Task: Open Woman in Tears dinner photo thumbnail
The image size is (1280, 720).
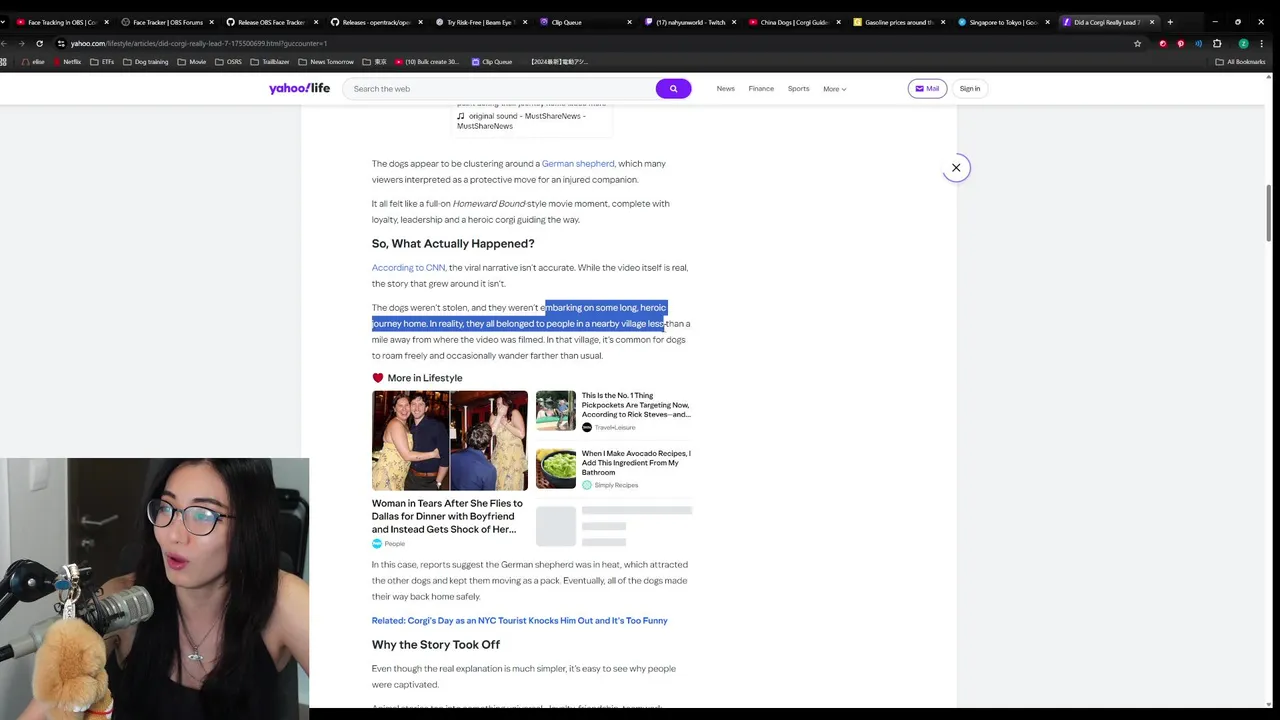Action: pos(450,441)
